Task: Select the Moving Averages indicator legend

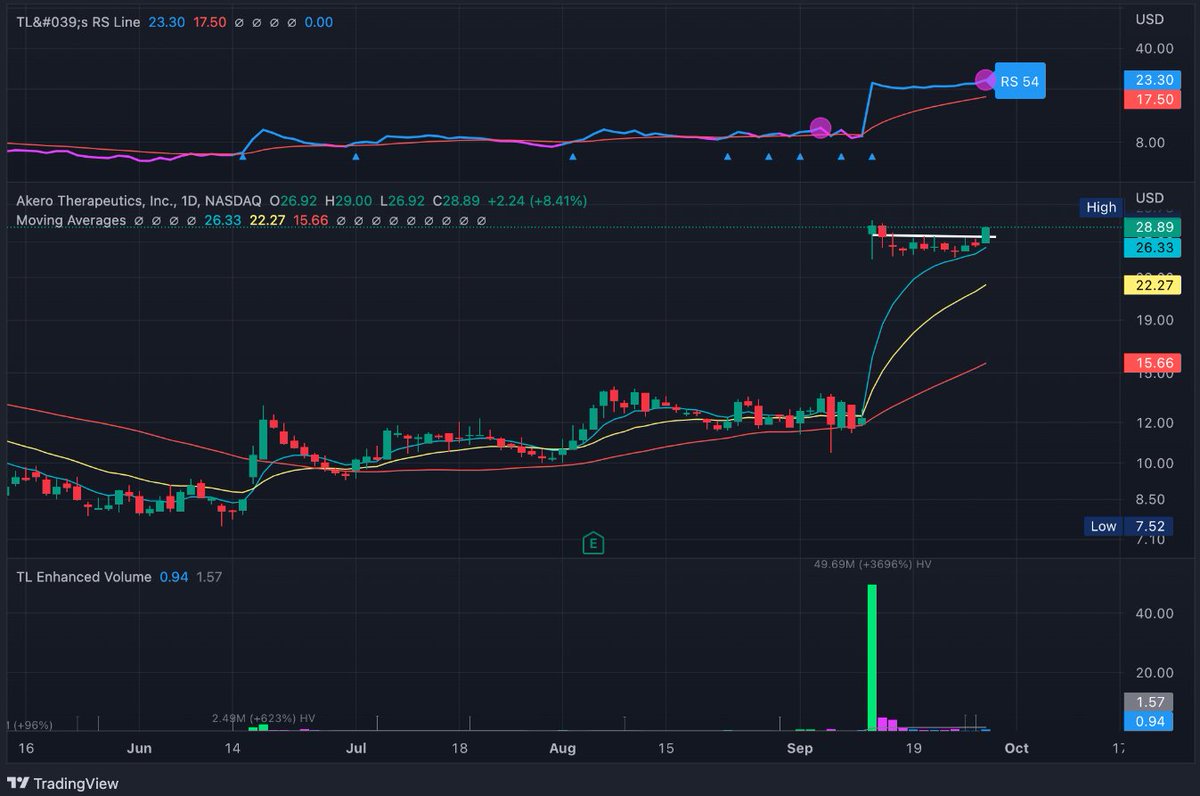Action: (x=71, y=220)
